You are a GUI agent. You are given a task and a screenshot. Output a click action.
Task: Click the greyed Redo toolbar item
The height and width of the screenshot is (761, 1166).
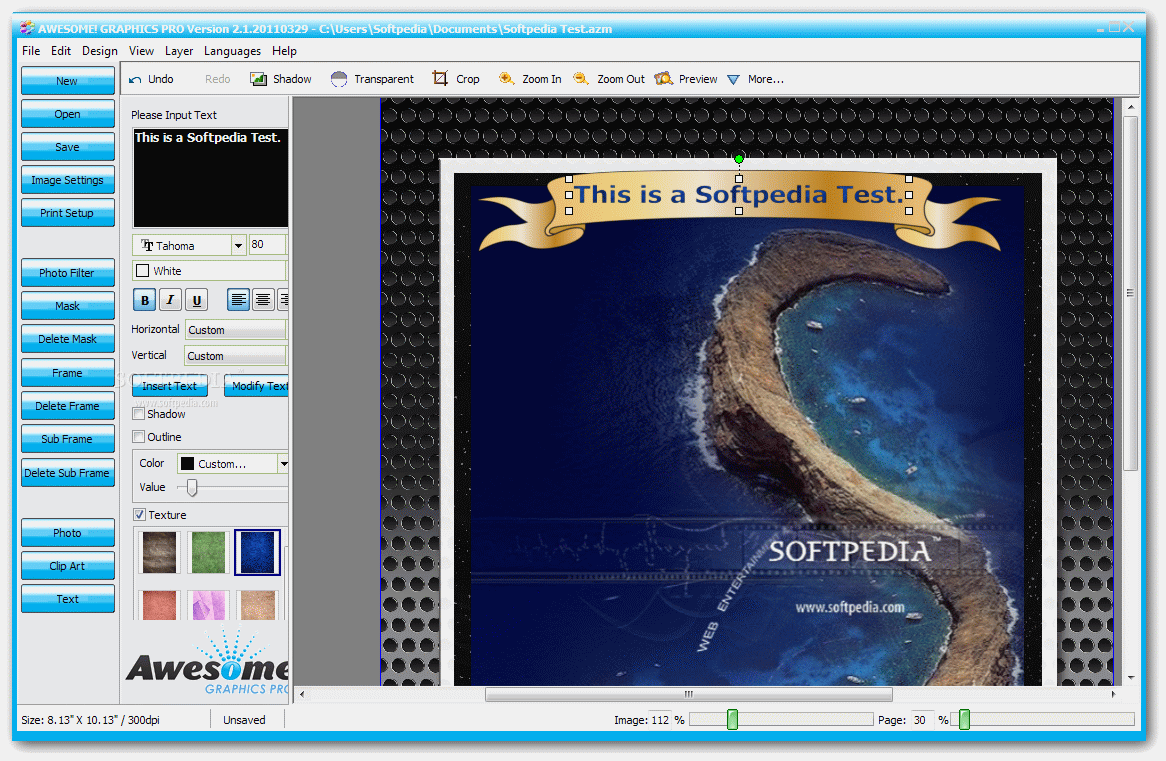tap(217, 79)
